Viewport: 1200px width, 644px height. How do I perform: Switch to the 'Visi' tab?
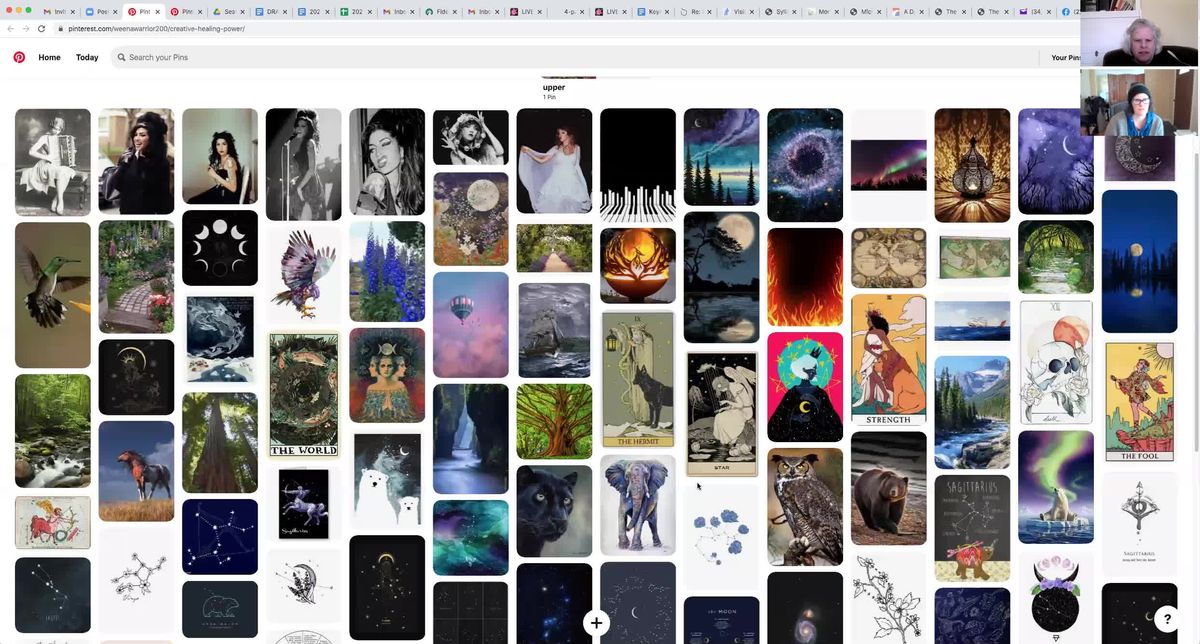[739, 12]
